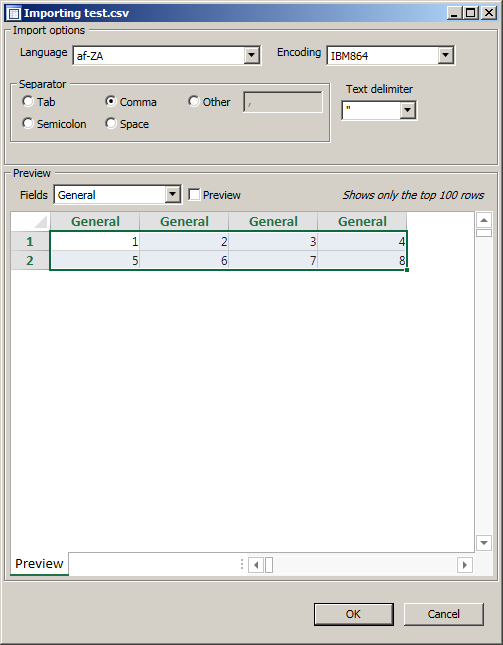Open the Language af-ZA dropdown
The height and width of the screenshot is (645, 503).
(x=252, y=55)
